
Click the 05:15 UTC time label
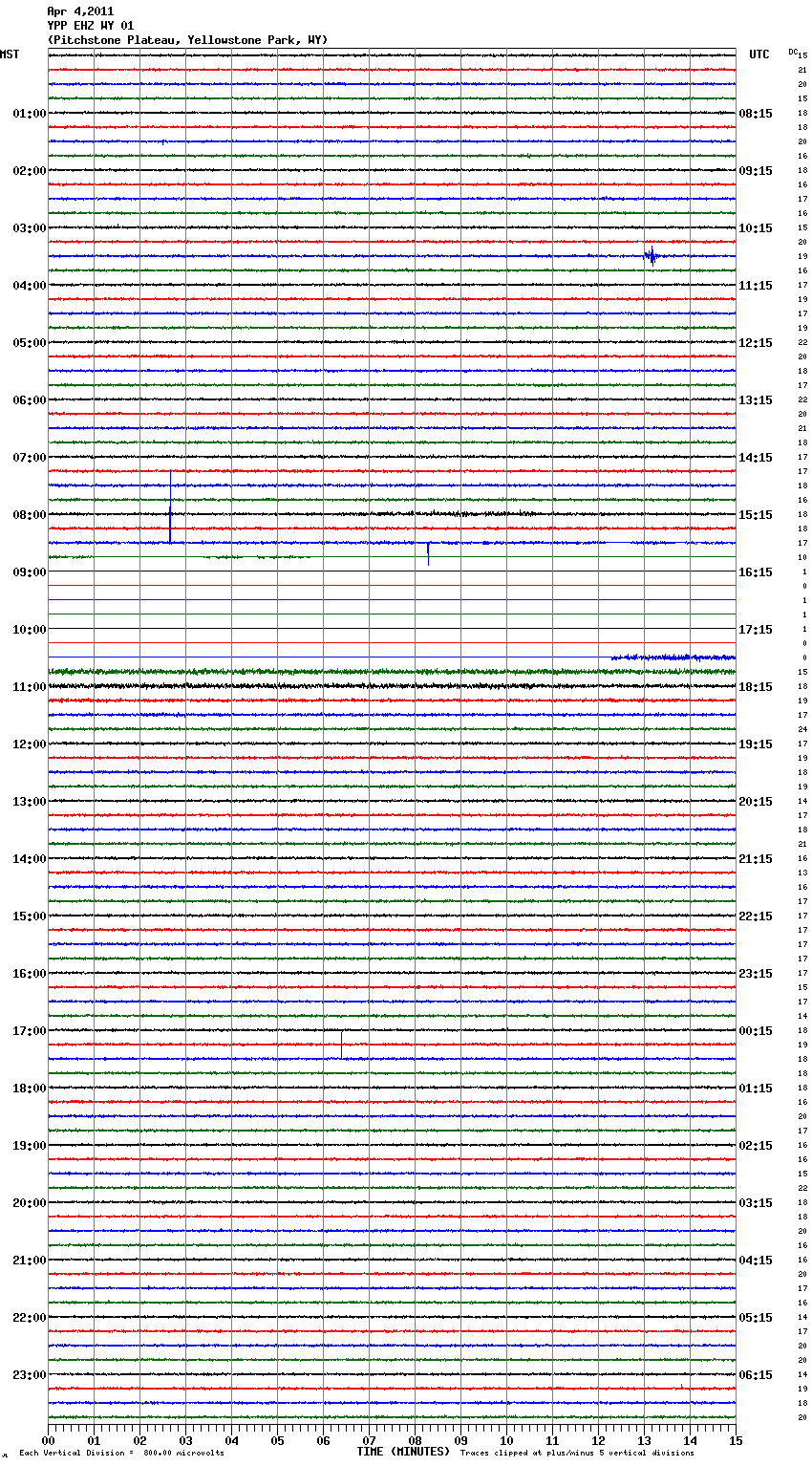point(756,1318)
